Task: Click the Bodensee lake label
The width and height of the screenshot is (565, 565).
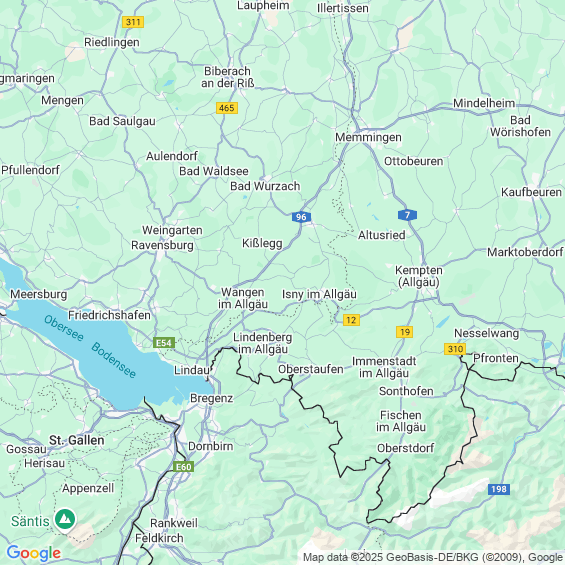Action: pyautogui.click(x=114, y=360)
